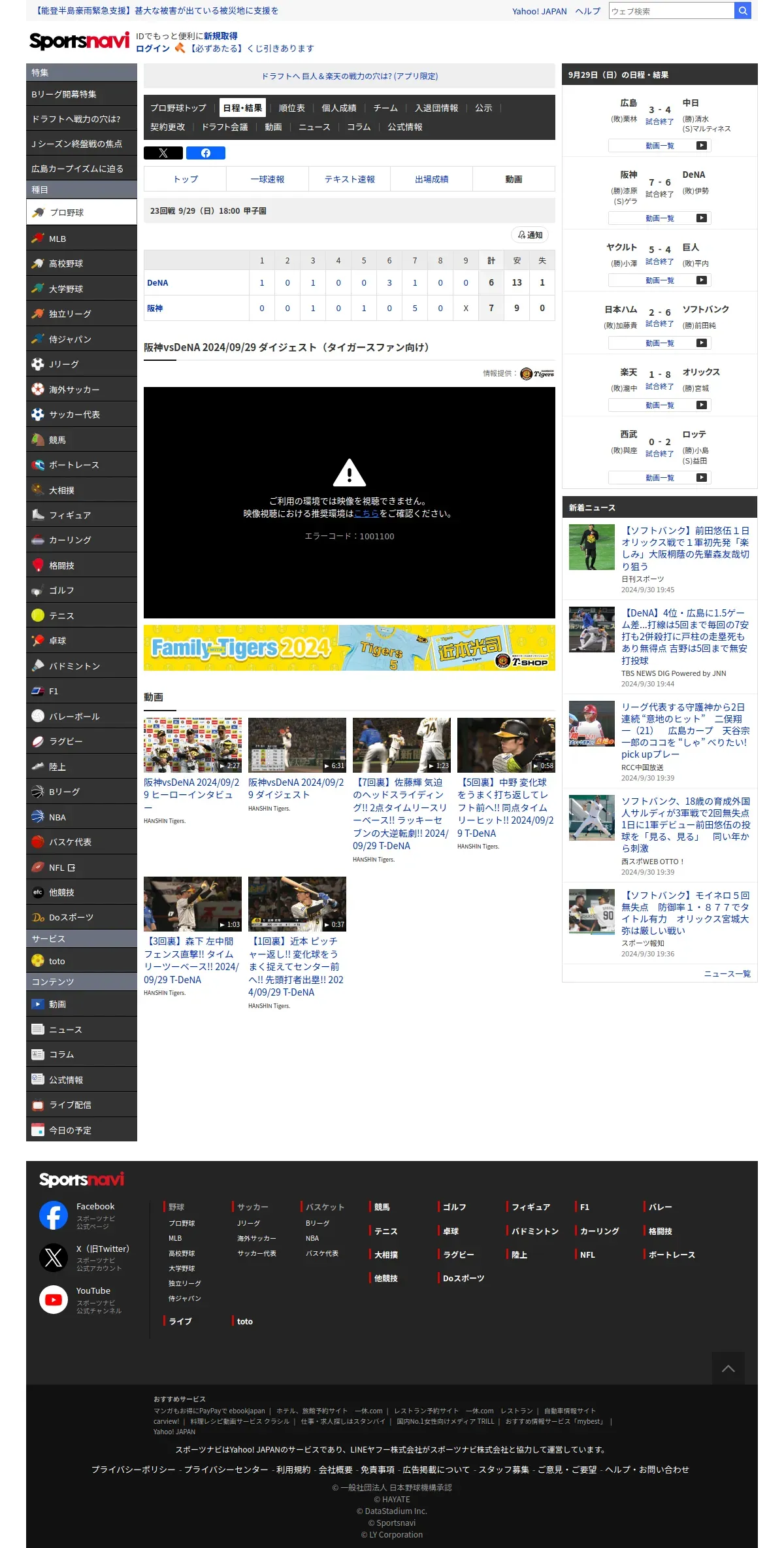This screenshot has height=1548, width=784.
Task: Click the back-to-top arrow button
Action: 728,1368
